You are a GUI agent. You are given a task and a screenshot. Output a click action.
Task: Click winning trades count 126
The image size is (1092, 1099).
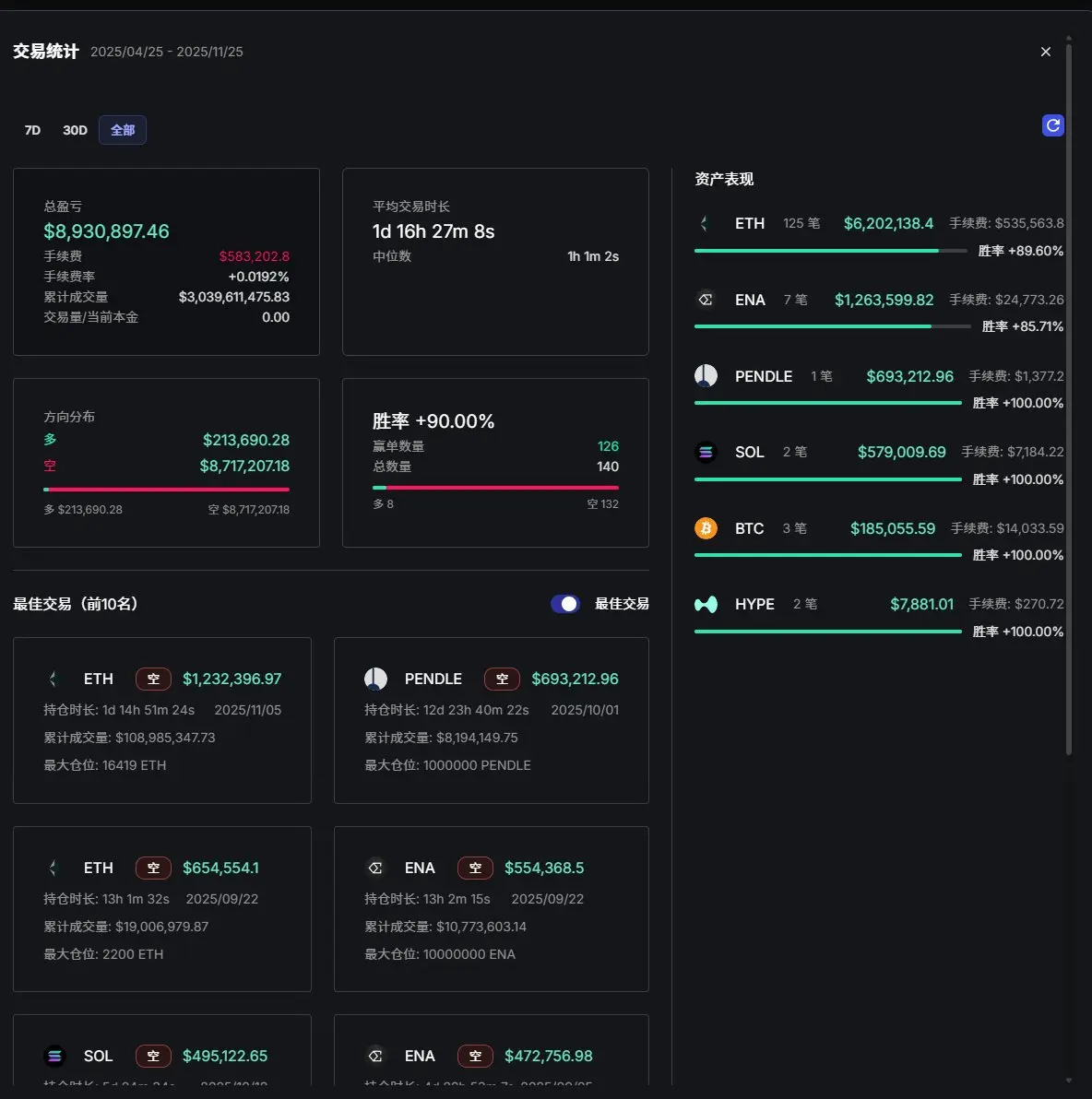point(608,446)
